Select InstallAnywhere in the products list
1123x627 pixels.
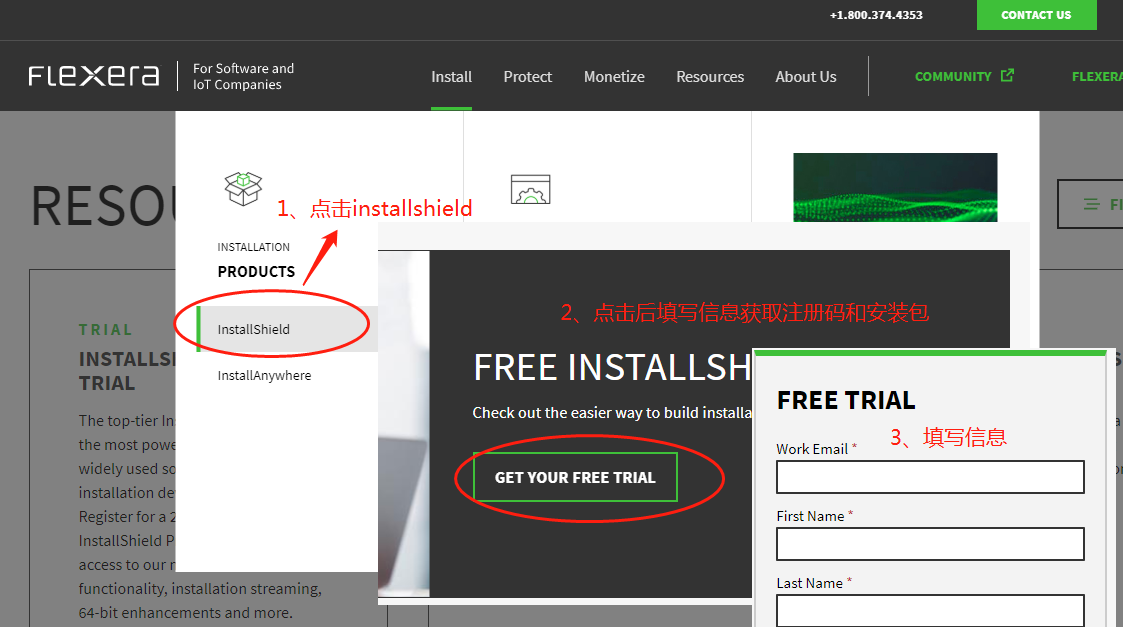[264, 375]
